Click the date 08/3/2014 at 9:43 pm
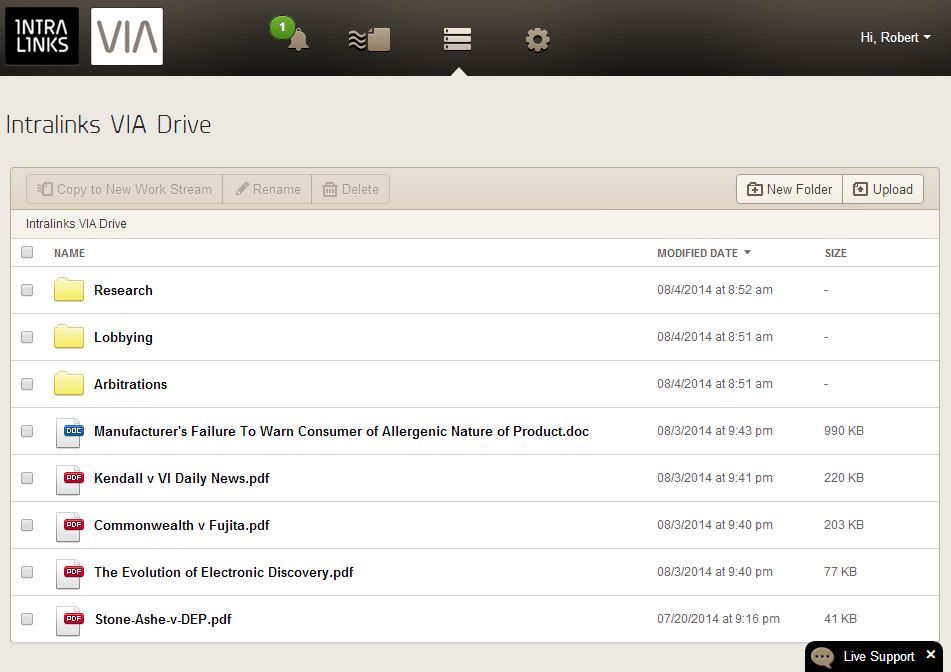951x672 pixels. tap(714, 431)
